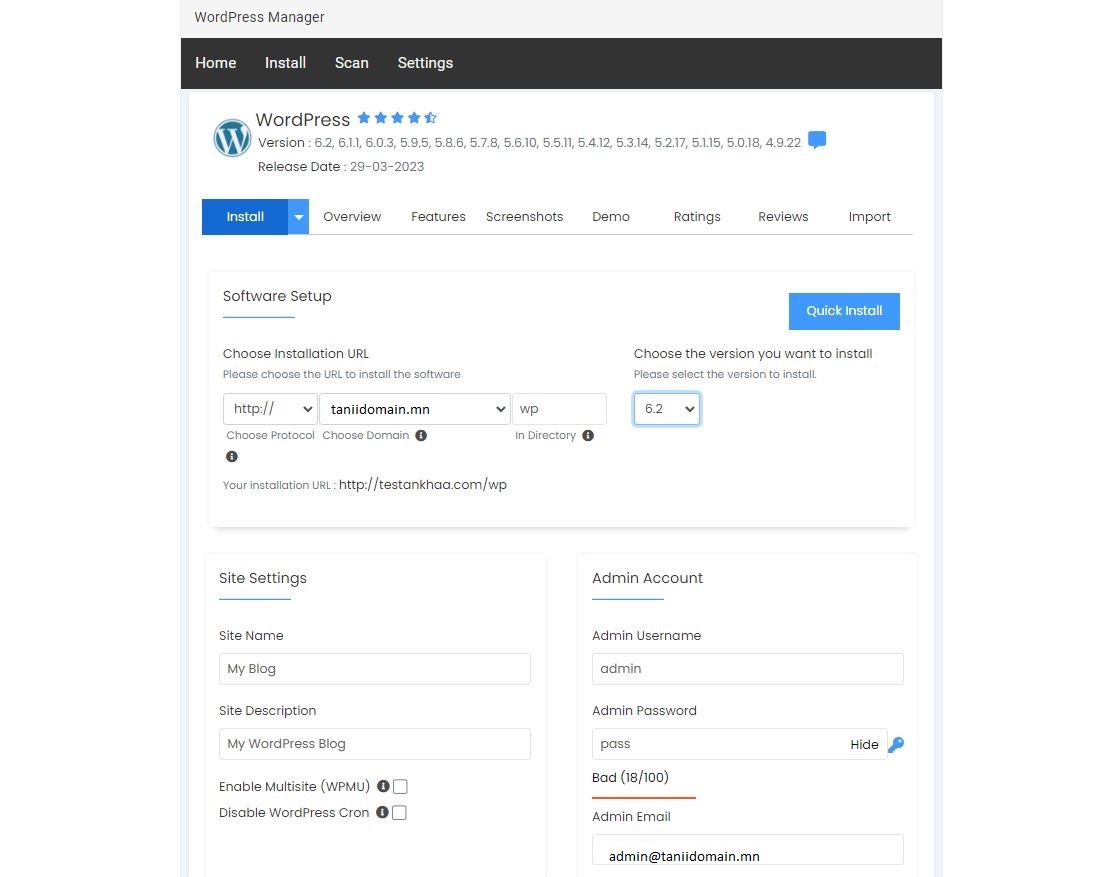
Task: Open the http:// protocol dropdown
Action: point(270,409)
